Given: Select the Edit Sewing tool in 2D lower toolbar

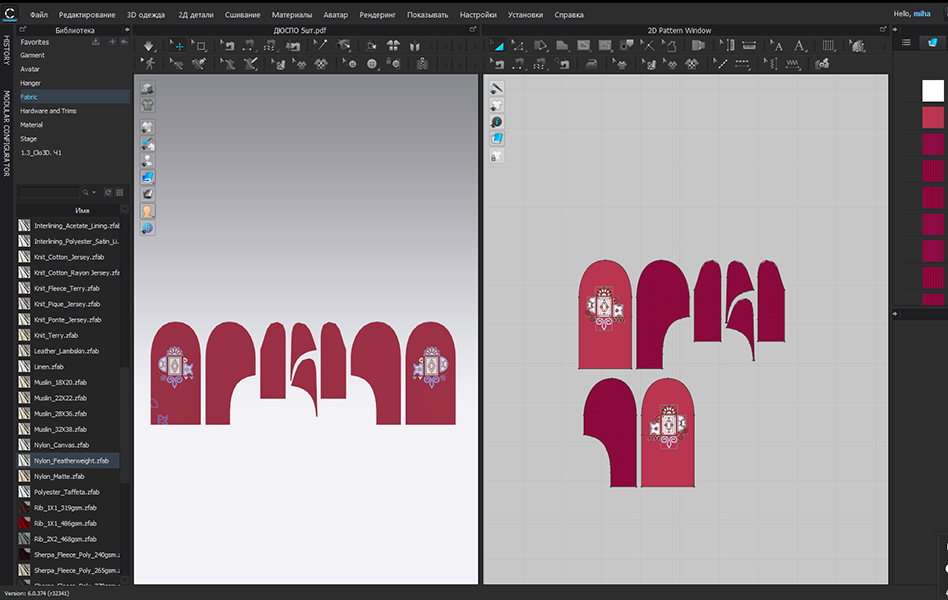Looking at the screenshot, I should click(x=497, y=64).
